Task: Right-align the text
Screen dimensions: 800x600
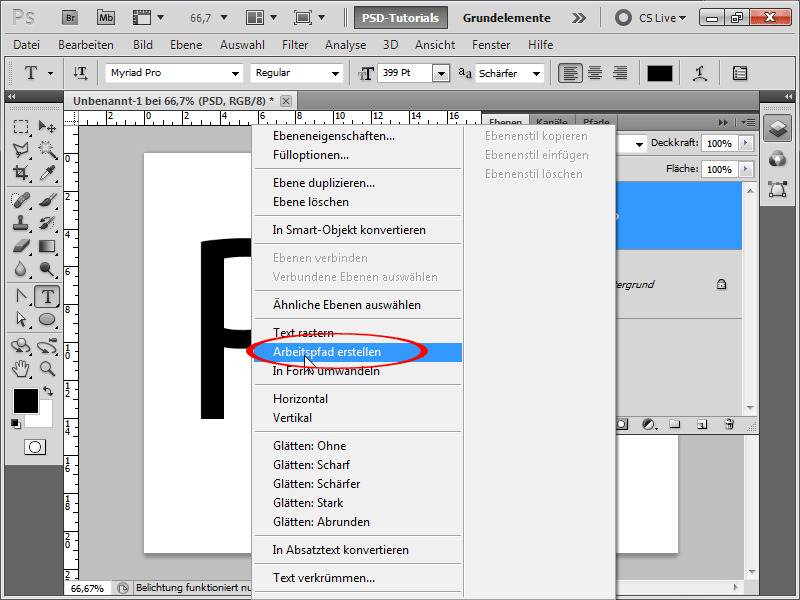Action: tap(620, 73)
